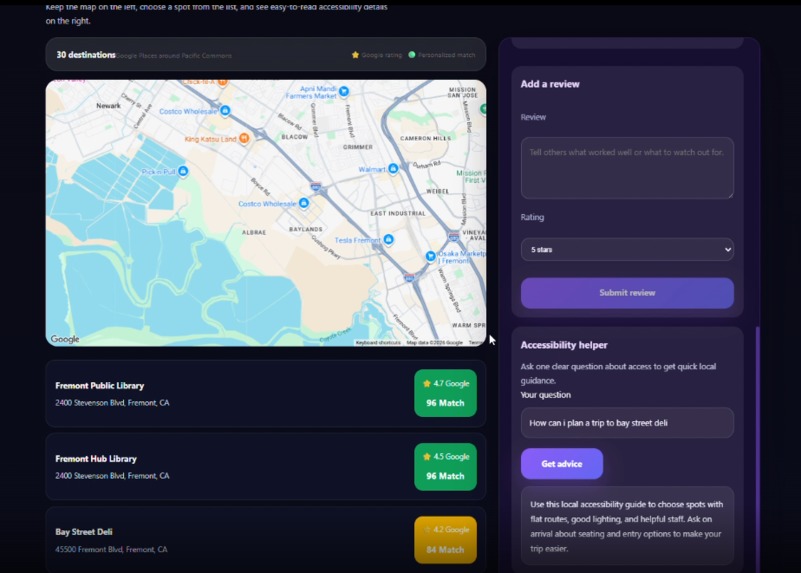The image size is (801, 573).
Task: Focus the Review text area
Action: pyautogui.click(x=627, y=168)
